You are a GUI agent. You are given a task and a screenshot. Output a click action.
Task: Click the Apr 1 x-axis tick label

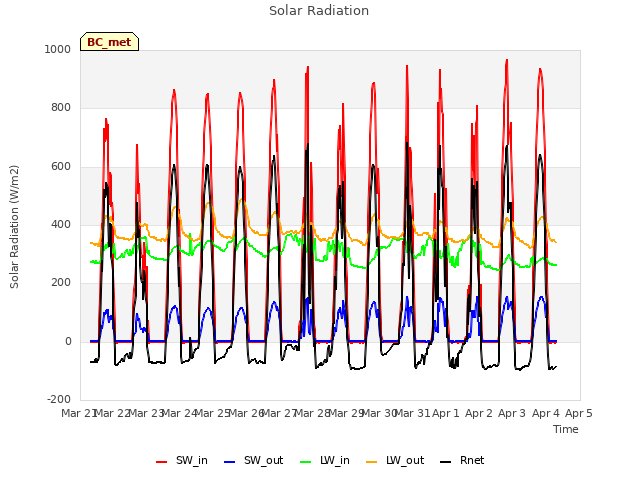coord(446,413)
